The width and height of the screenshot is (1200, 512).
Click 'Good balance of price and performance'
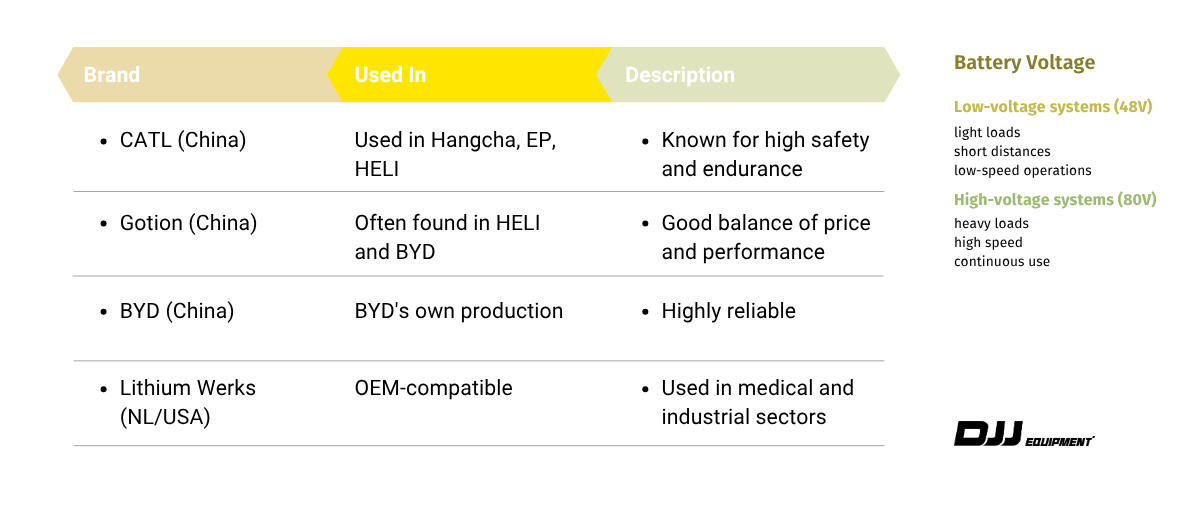(766, 237)
